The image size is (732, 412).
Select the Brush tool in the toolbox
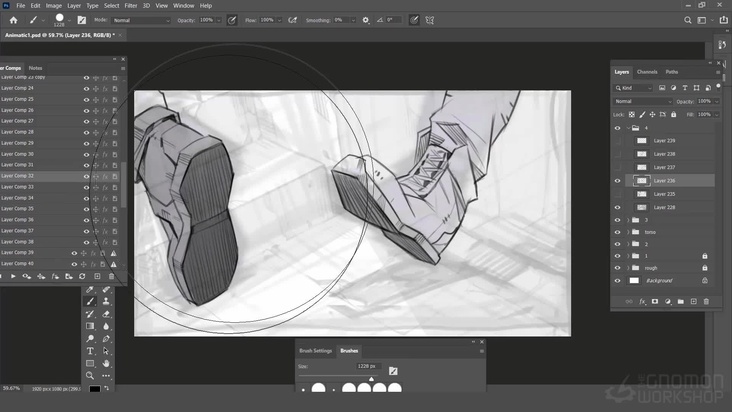click(90, 301)
